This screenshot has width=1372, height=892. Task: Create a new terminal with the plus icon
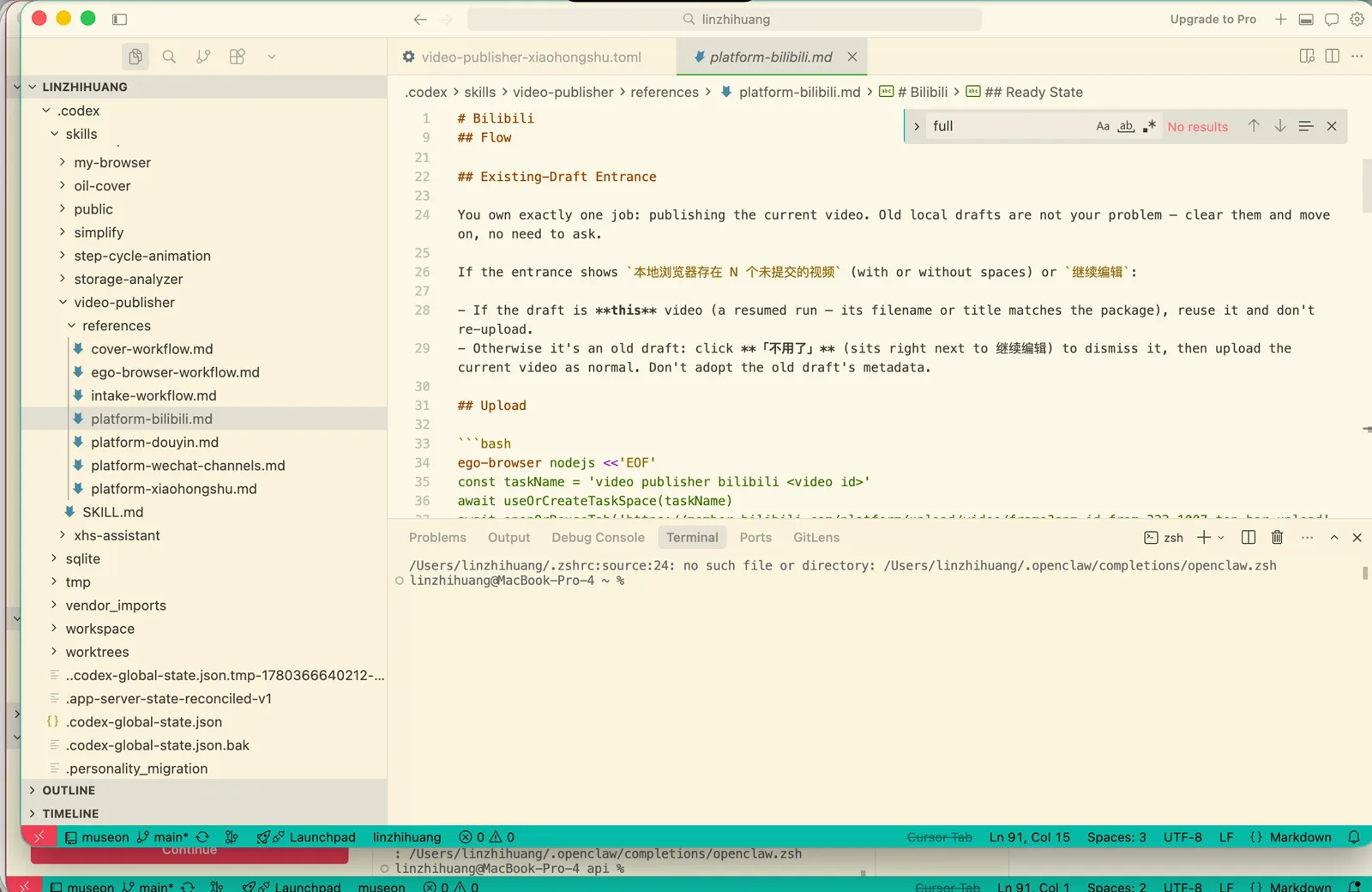pos(1204,538)
